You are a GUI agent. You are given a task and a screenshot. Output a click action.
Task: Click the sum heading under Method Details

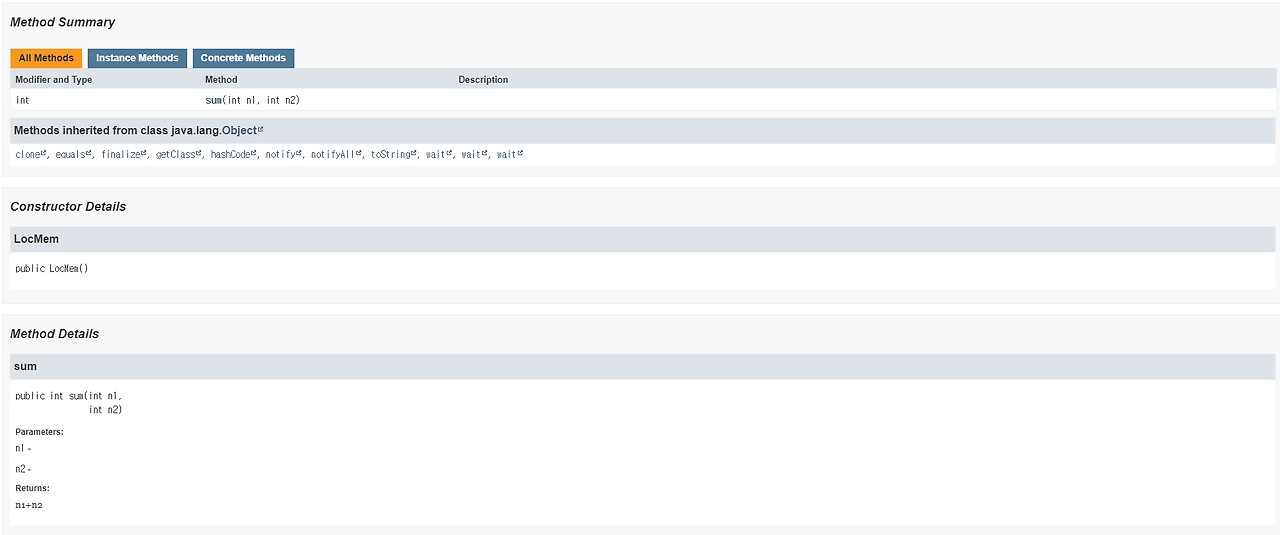click(x=25, y=366)
